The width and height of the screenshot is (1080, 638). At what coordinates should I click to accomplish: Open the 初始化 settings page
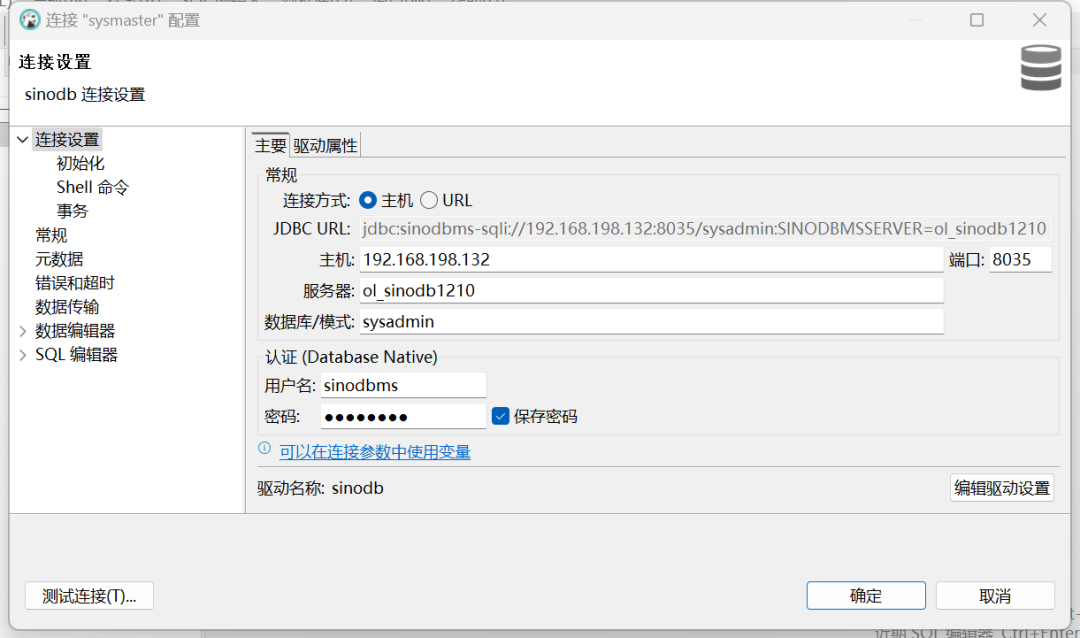click(x=81, y=164)
